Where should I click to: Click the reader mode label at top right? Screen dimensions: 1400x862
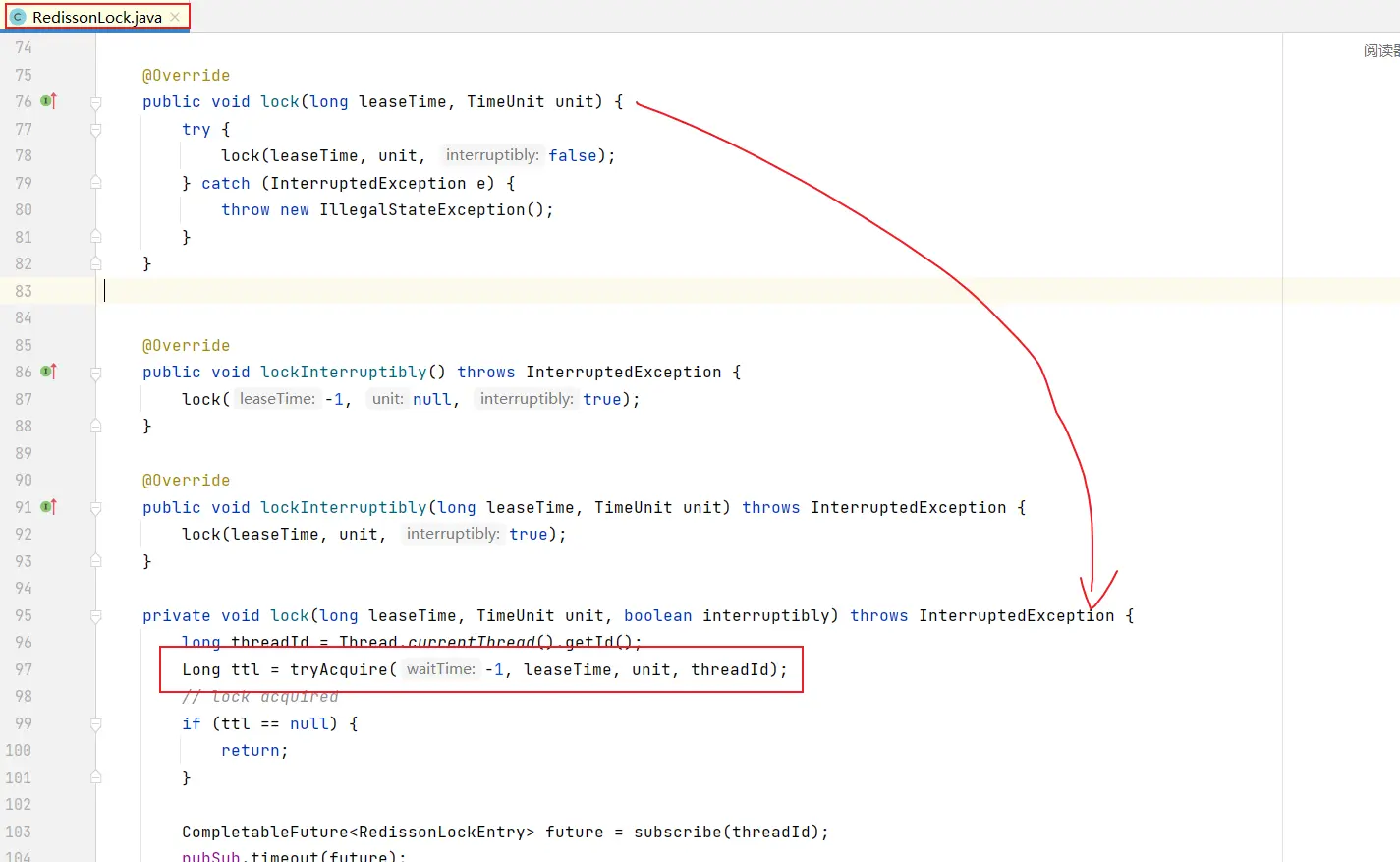tap(1381, 50)
